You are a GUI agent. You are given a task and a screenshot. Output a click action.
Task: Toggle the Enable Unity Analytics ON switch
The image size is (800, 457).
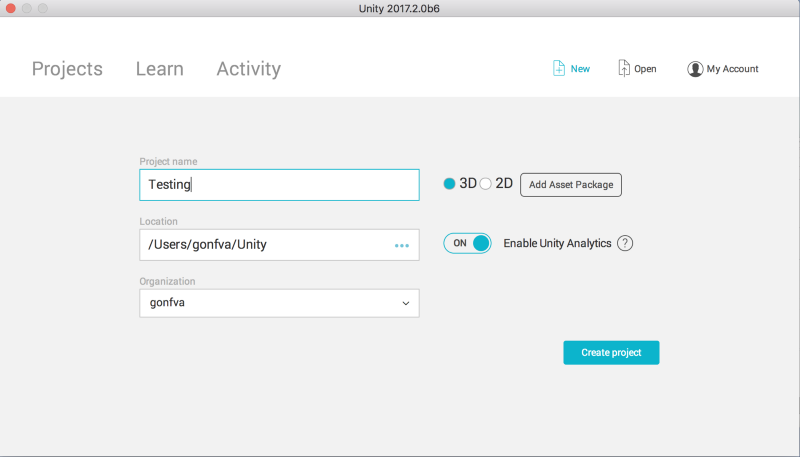pos(467,243)
